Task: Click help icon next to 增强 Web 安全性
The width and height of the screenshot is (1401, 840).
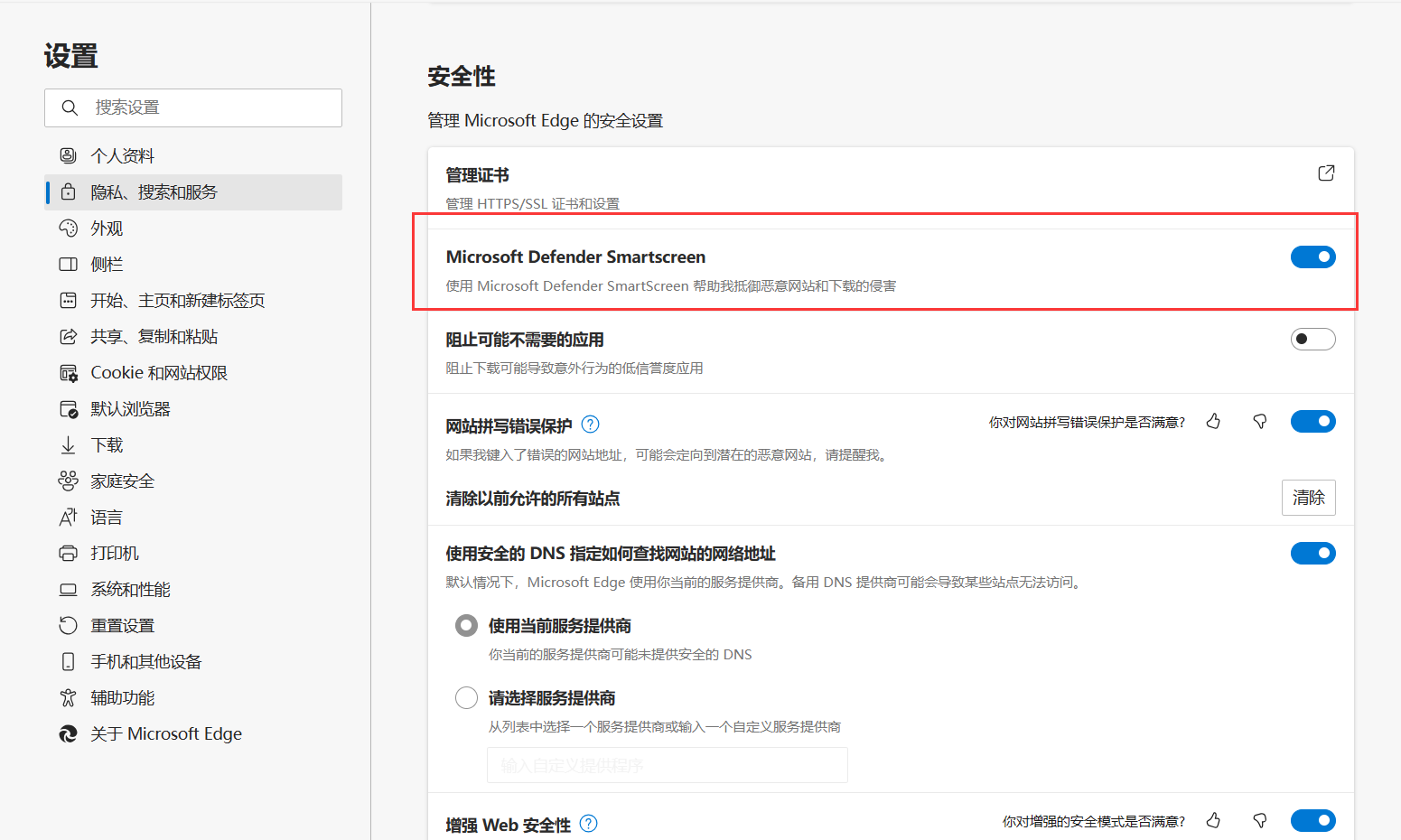Action: pyautogui.click(x=588, y=823)
